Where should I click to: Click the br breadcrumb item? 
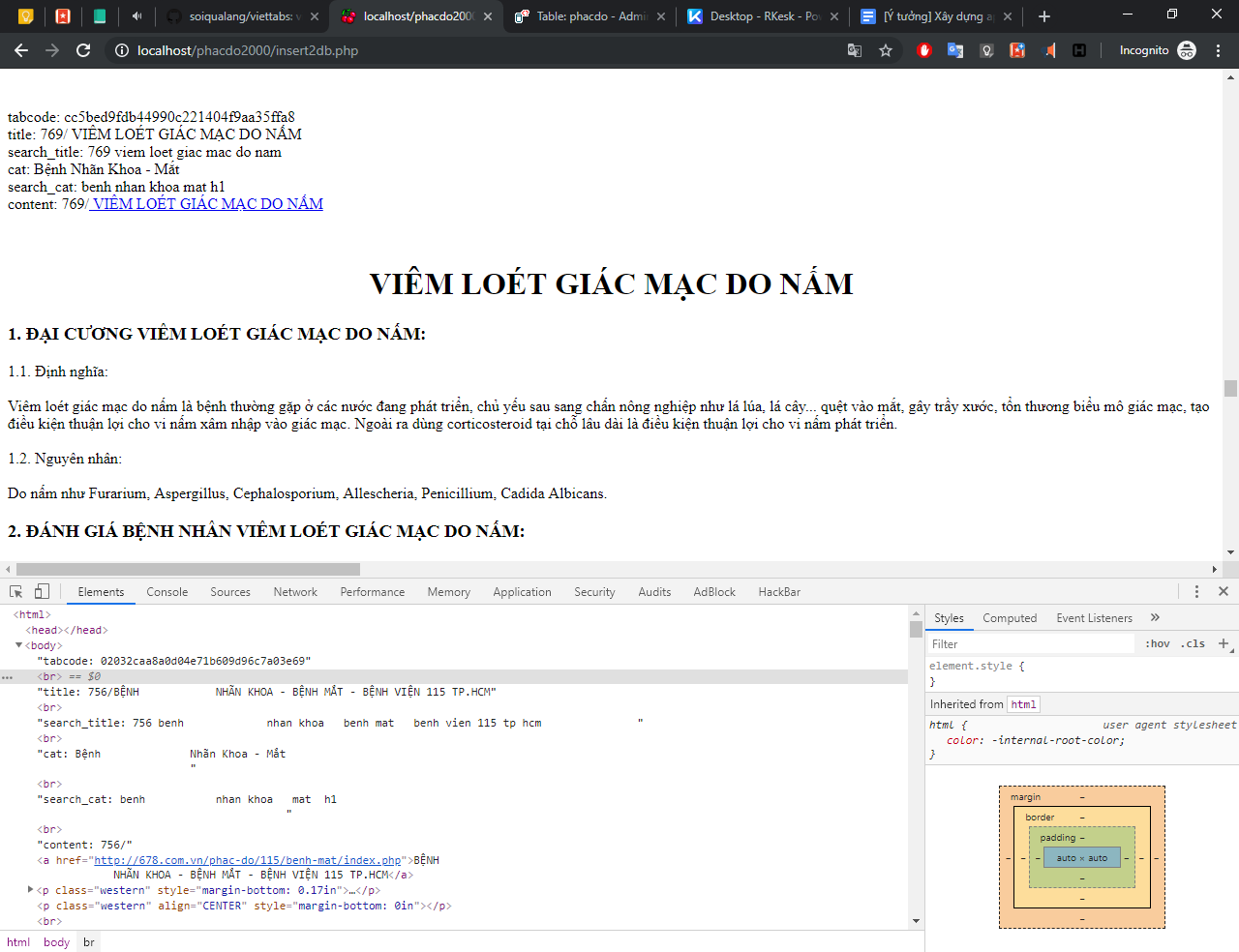click(x=89, y=942)
